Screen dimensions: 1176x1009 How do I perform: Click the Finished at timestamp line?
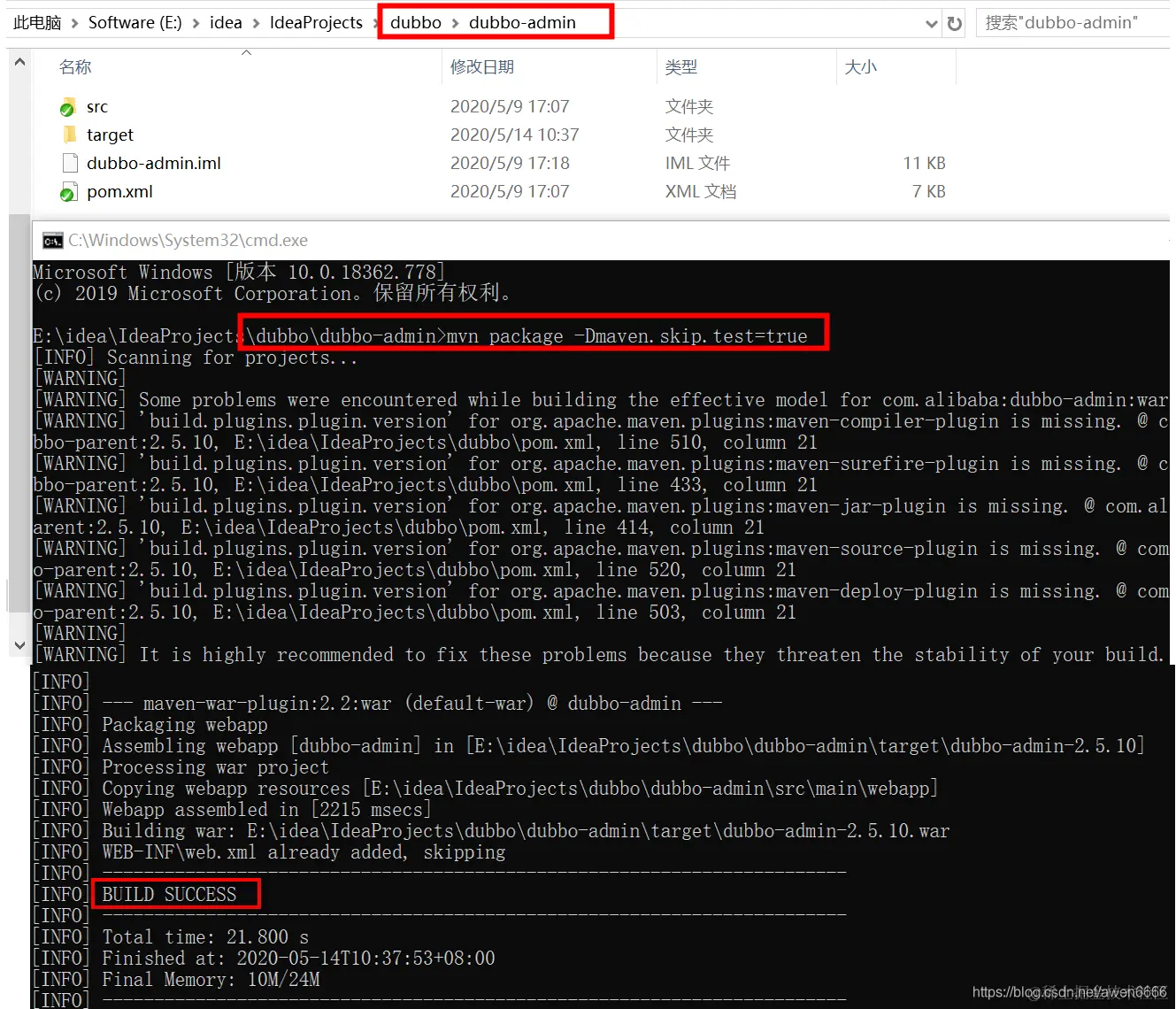(298, 959)
